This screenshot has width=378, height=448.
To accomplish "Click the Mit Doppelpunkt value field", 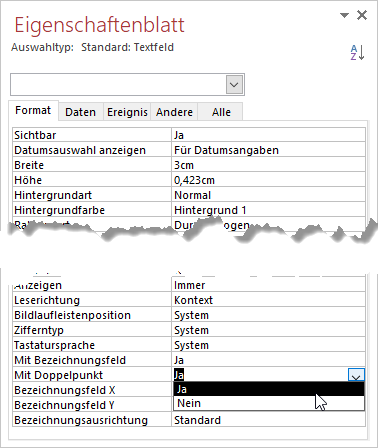I will [x=260, y=375].
